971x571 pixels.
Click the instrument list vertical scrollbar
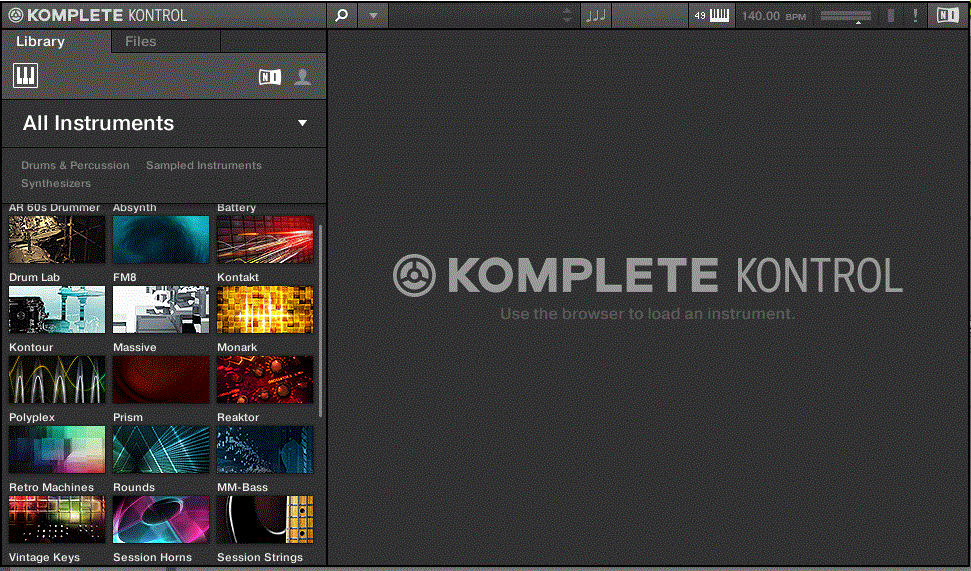click(320, 321)
